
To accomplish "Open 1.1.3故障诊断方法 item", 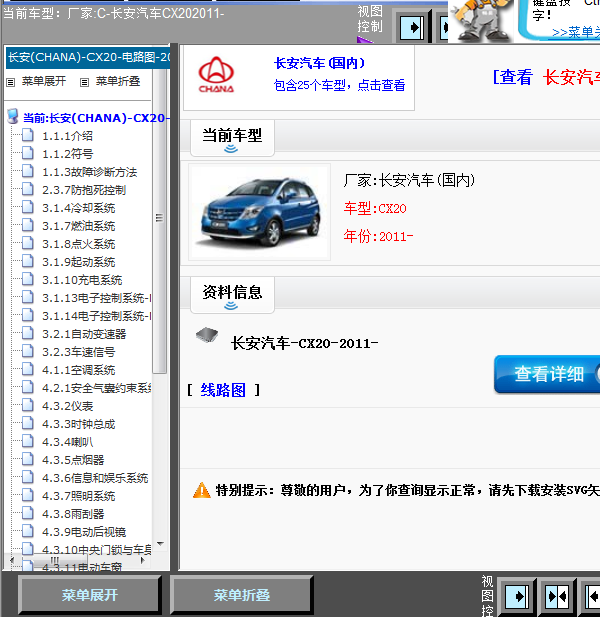I will 89,172.
